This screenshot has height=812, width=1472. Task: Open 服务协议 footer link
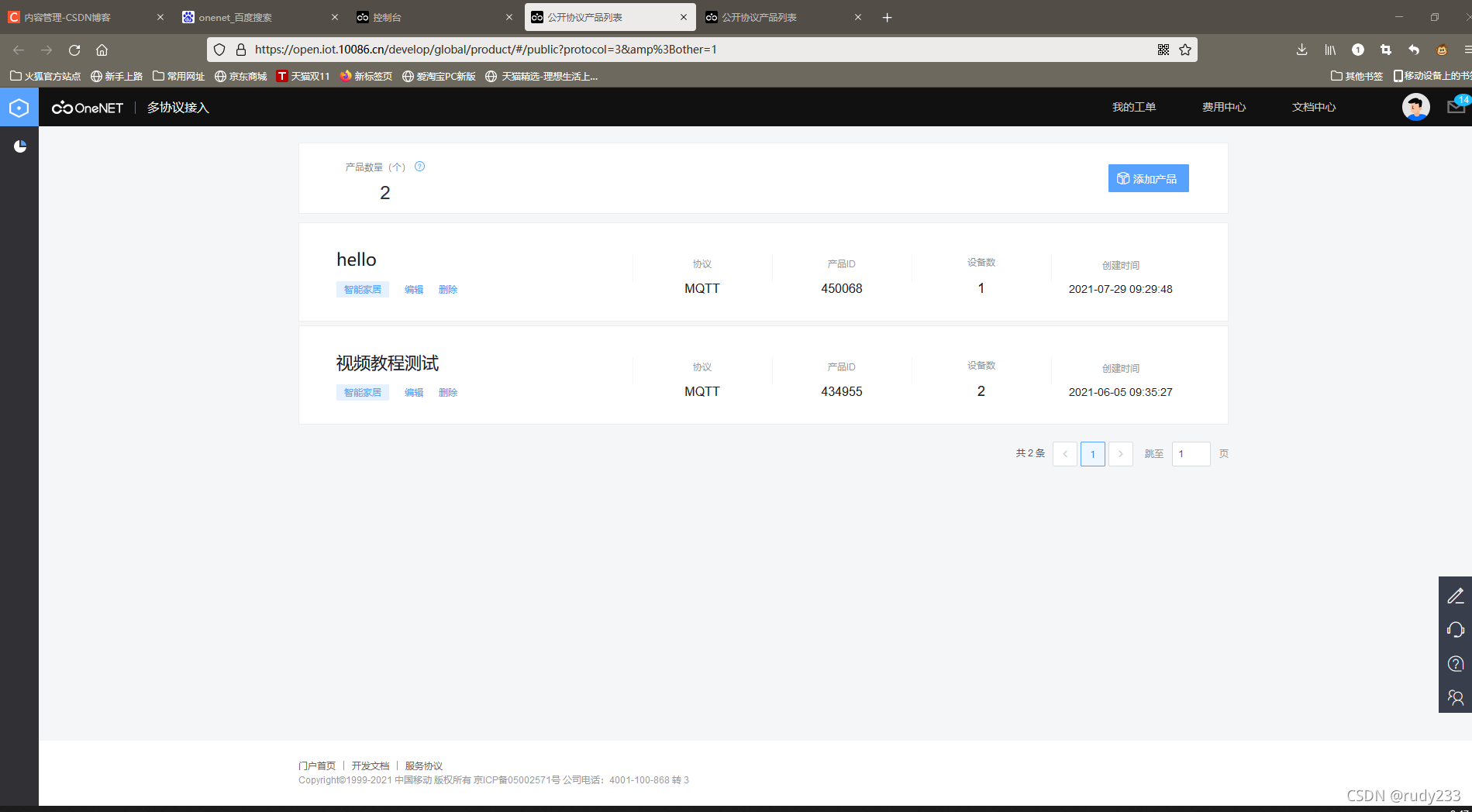(424, 766)
